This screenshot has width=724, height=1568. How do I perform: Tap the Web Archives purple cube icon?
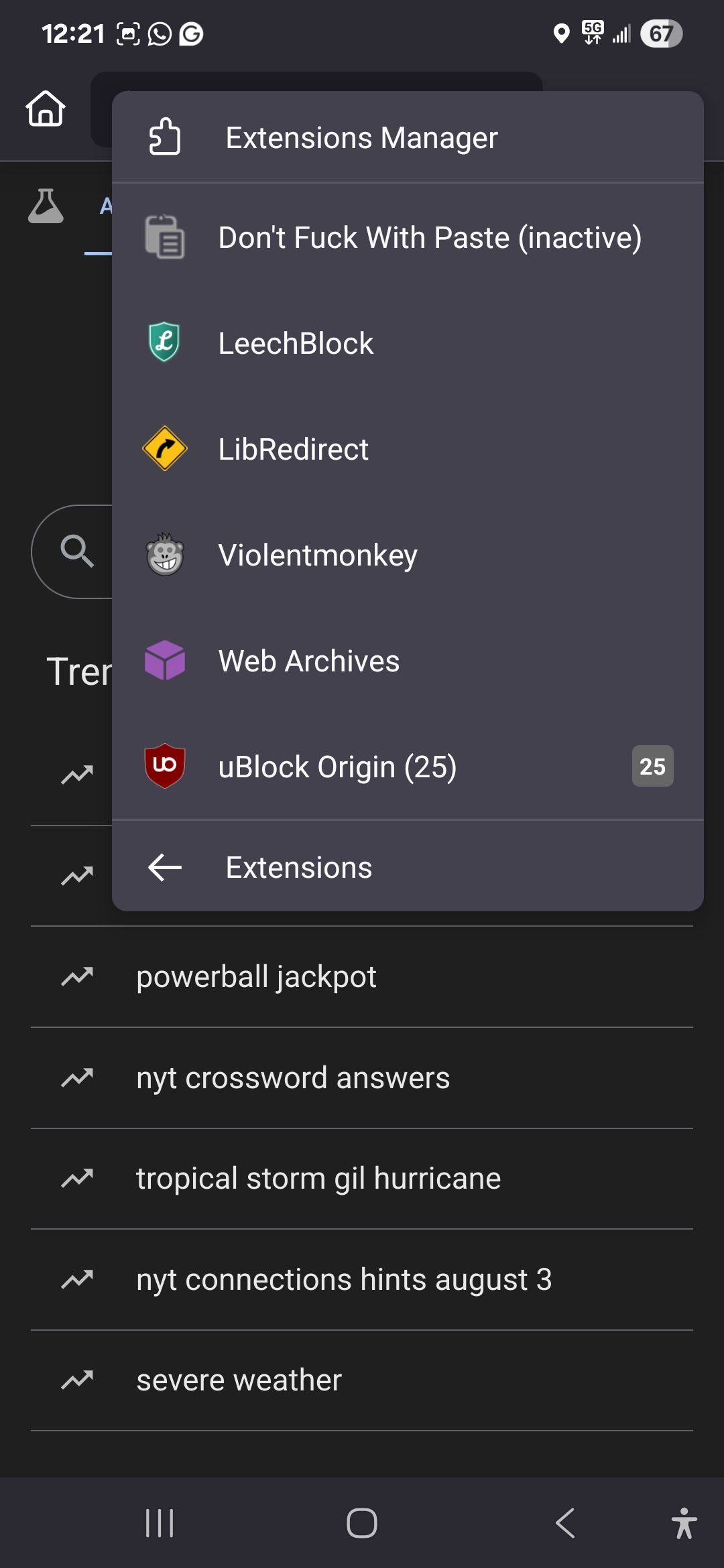tap(165, 661)
